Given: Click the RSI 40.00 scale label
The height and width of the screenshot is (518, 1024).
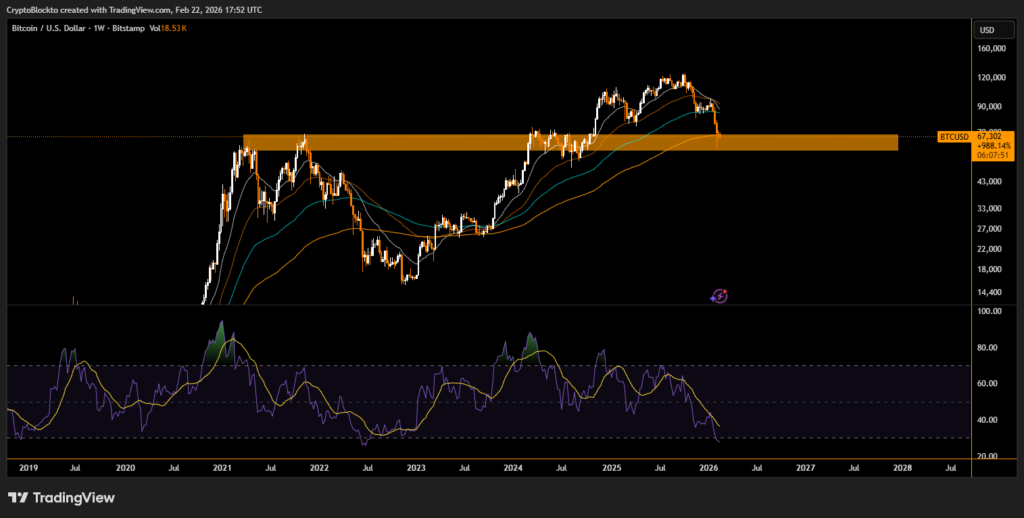Looking at the screenshot, I should [x=991, y=420].
